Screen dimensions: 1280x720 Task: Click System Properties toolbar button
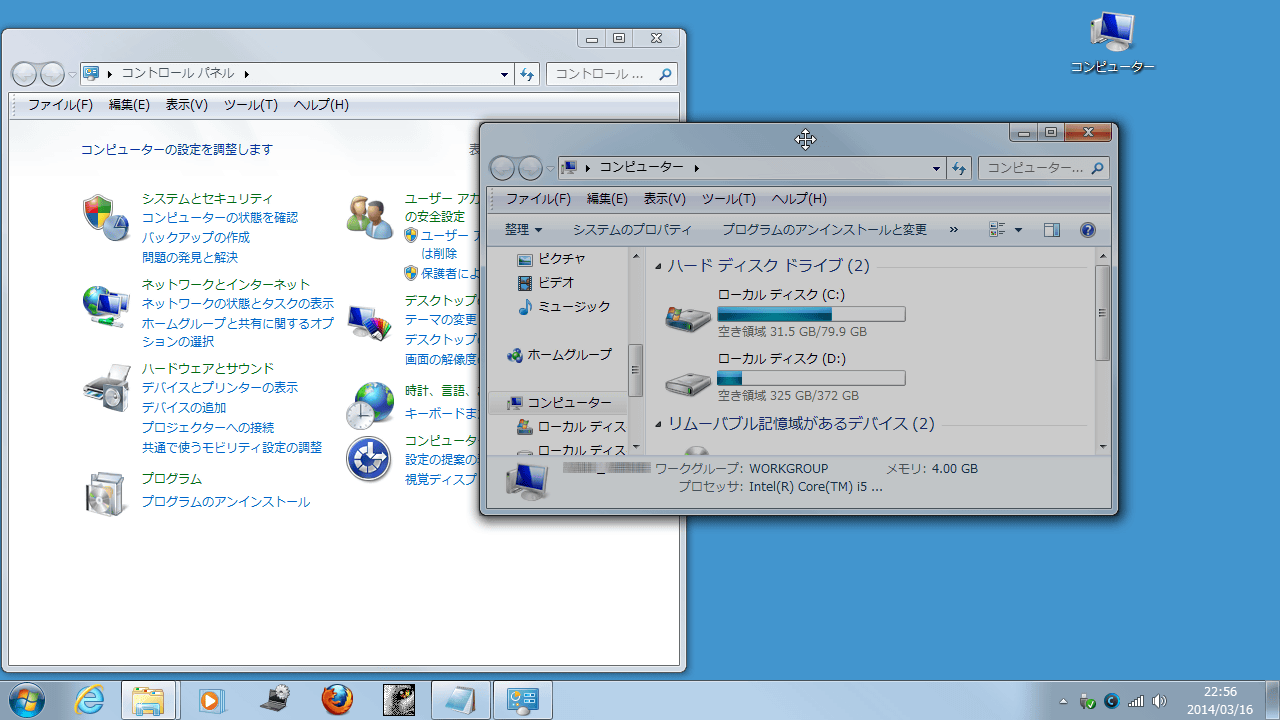click(632, 230)
